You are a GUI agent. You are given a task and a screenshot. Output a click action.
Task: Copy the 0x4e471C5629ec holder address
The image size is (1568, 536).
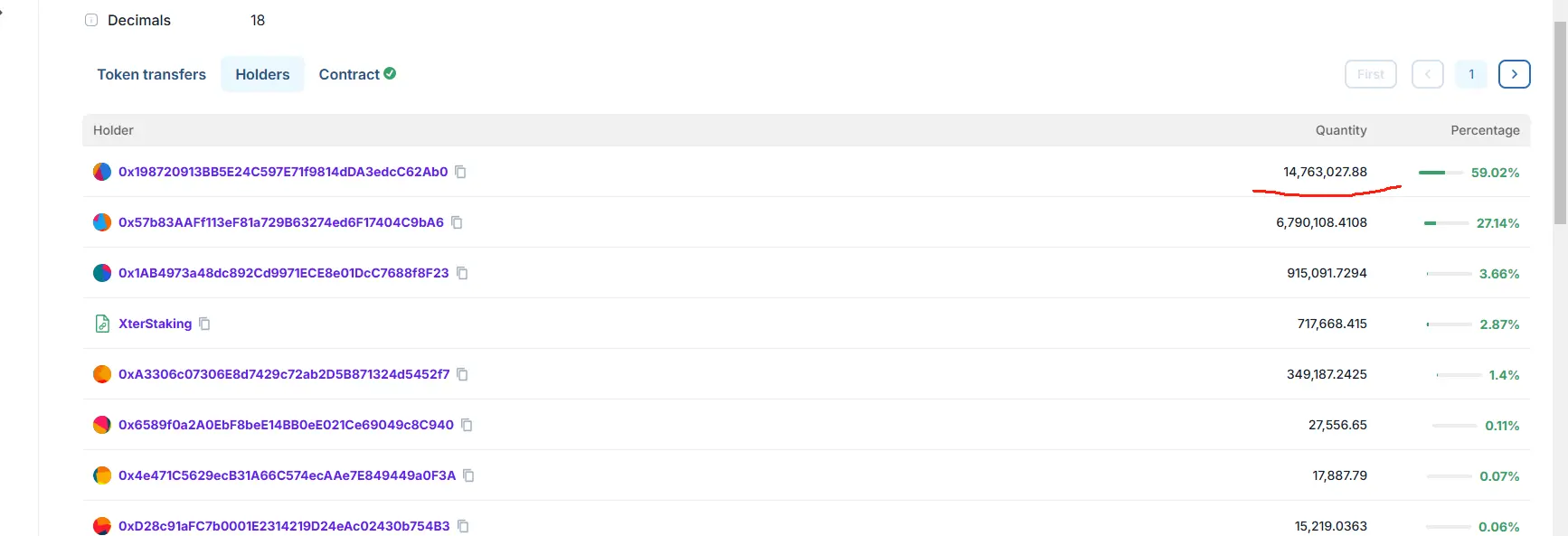click(468, 475)
